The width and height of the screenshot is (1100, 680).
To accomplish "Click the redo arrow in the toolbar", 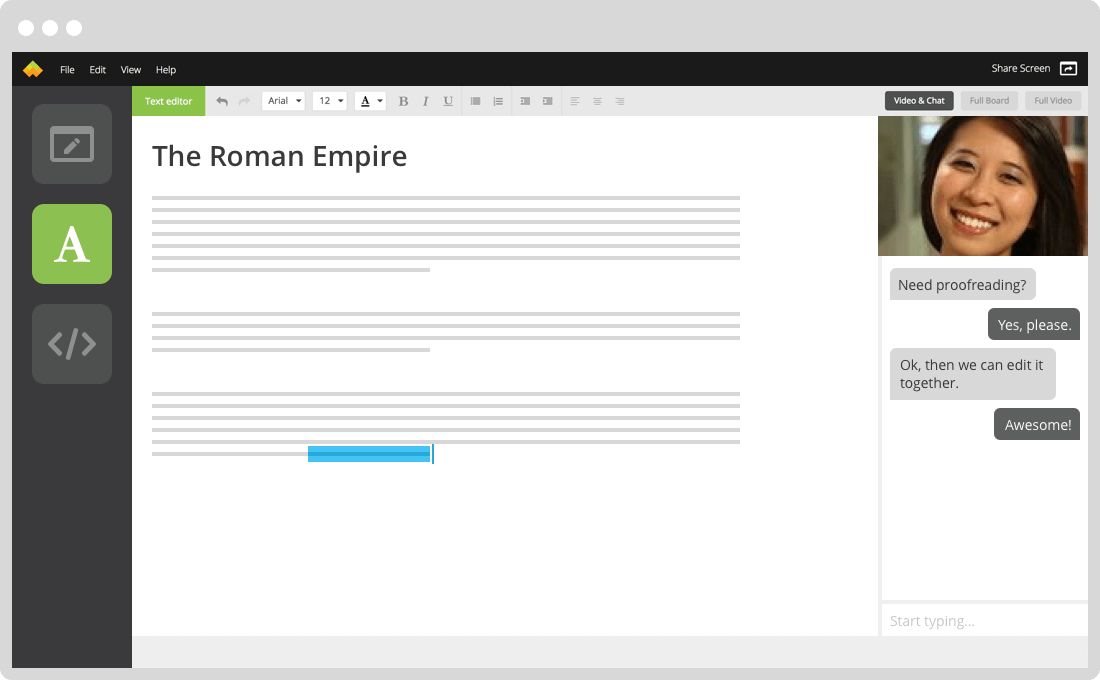I will pos(244,101).
